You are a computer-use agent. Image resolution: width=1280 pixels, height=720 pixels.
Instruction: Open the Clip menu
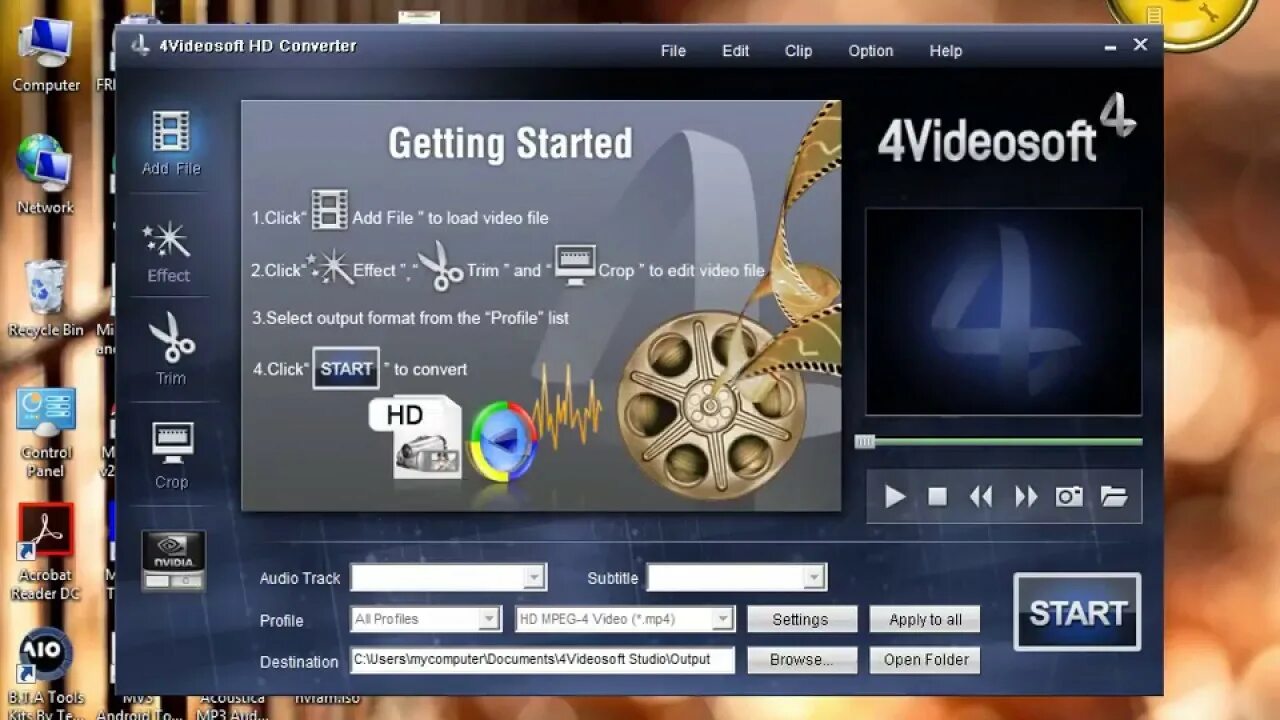pos(798,51)
